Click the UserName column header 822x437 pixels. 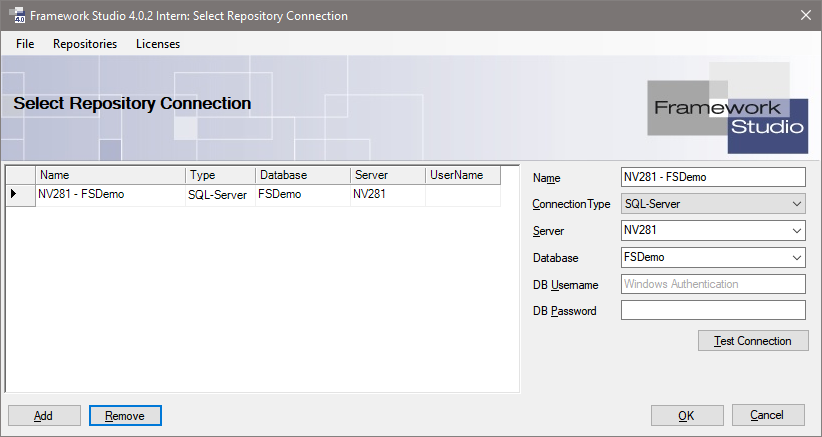(463, 175)
